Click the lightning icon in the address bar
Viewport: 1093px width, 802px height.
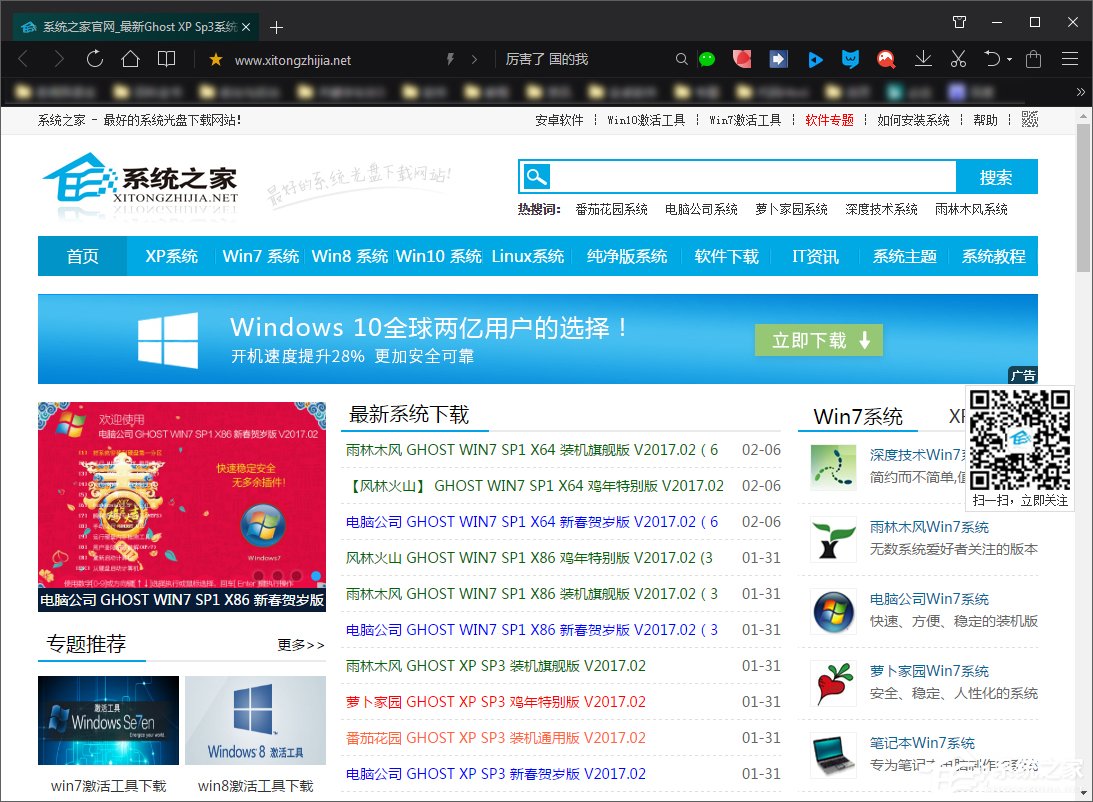450,59
